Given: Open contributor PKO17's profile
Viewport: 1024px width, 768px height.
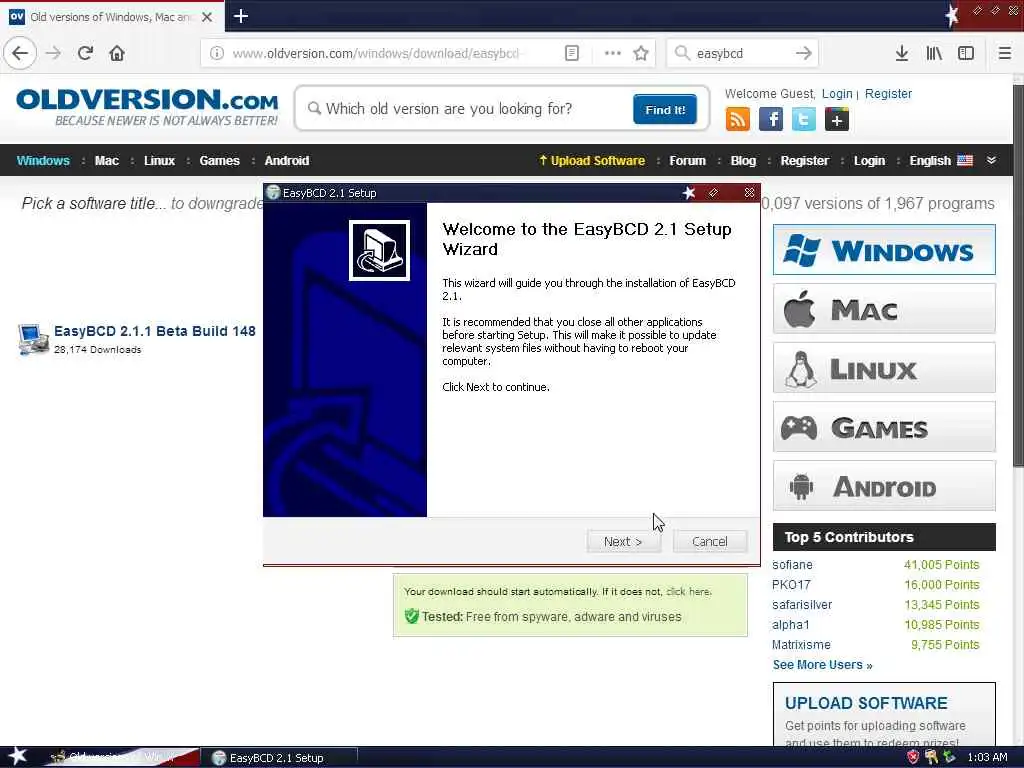Looking at the screenshot, I should click(791, 585).
